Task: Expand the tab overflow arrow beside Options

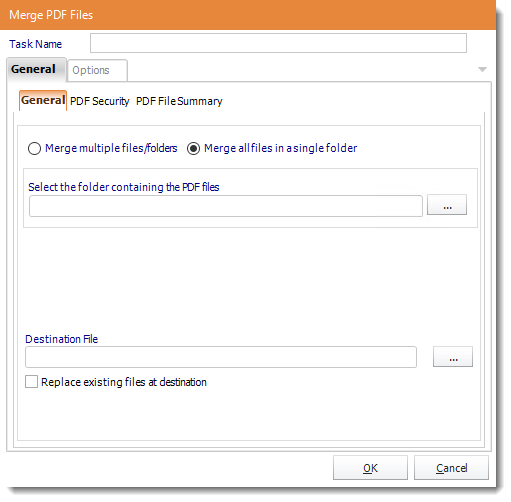Action: (482, 69)
